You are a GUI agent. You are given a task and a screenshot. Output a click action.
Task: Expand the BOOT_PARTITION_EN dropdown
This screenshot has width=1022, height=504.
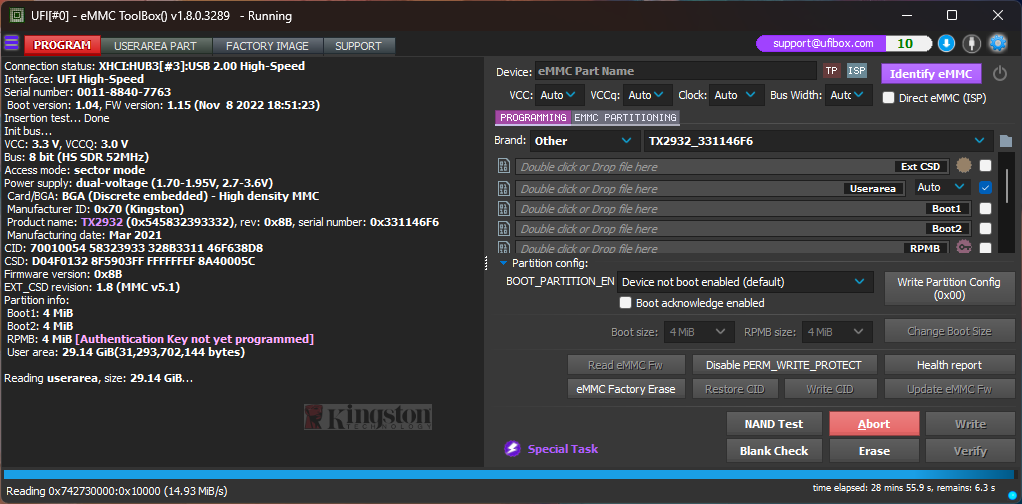pos(744,282)
